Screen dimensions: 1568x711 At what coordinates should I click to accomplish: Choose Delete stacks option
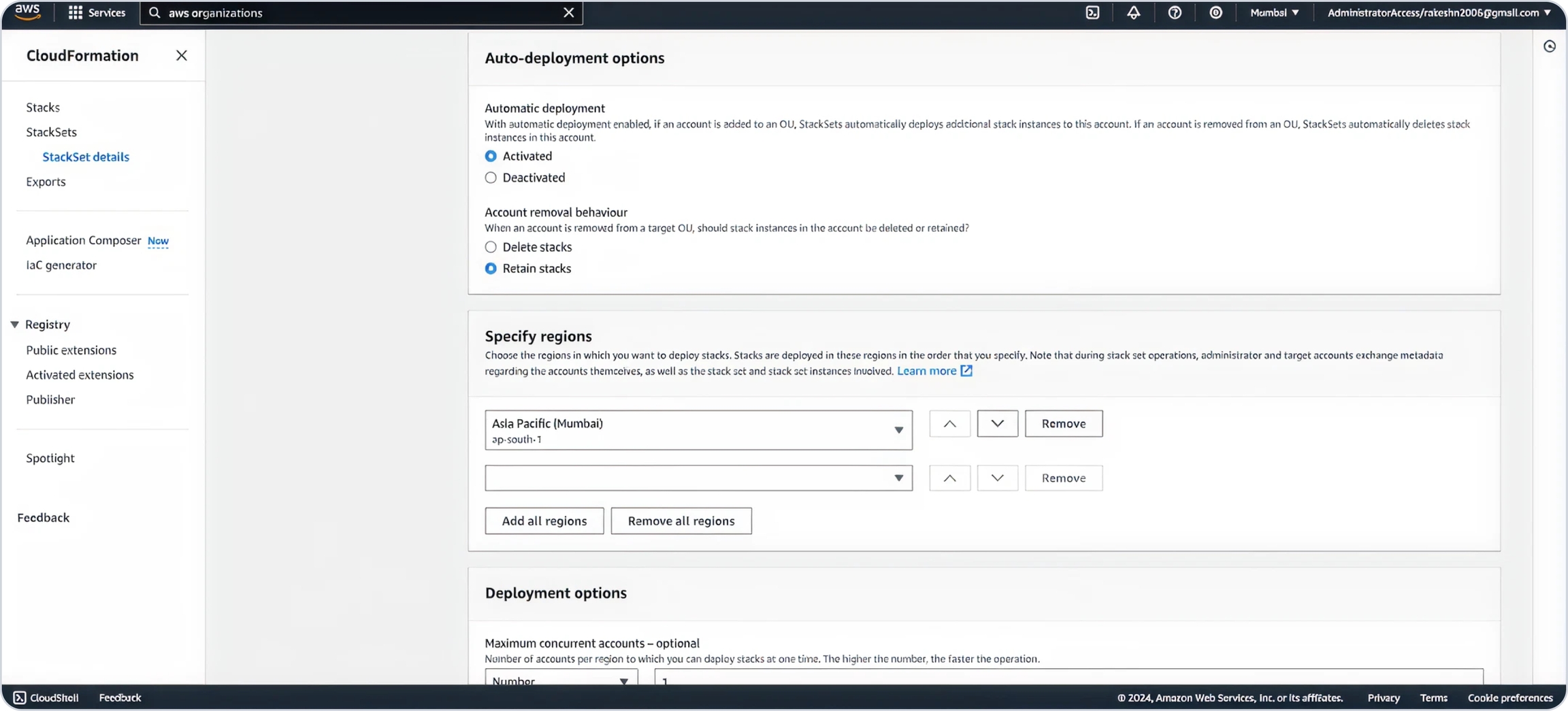(x=491, y=247)
